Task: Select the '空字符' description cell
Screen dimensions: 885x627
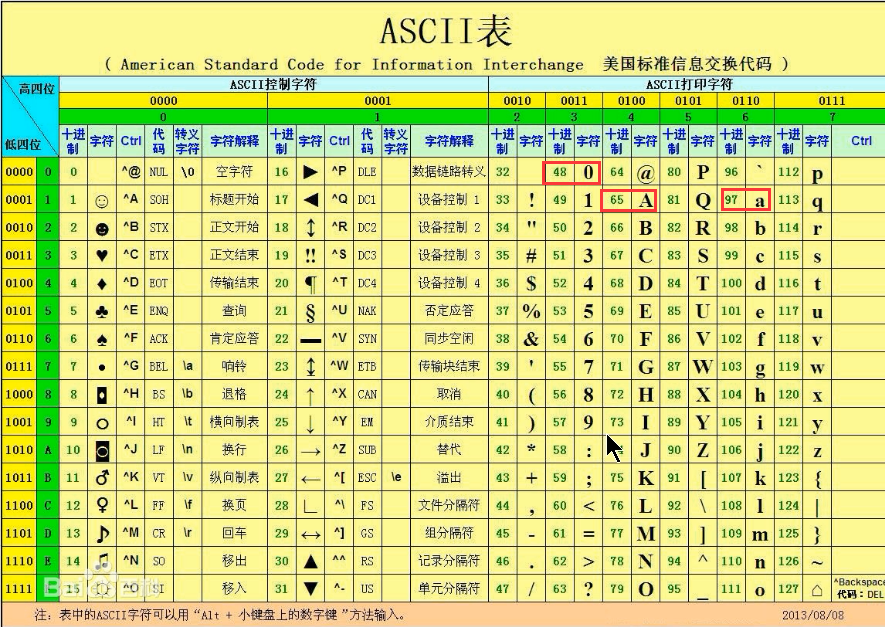Action: click(x=234, y=171)
